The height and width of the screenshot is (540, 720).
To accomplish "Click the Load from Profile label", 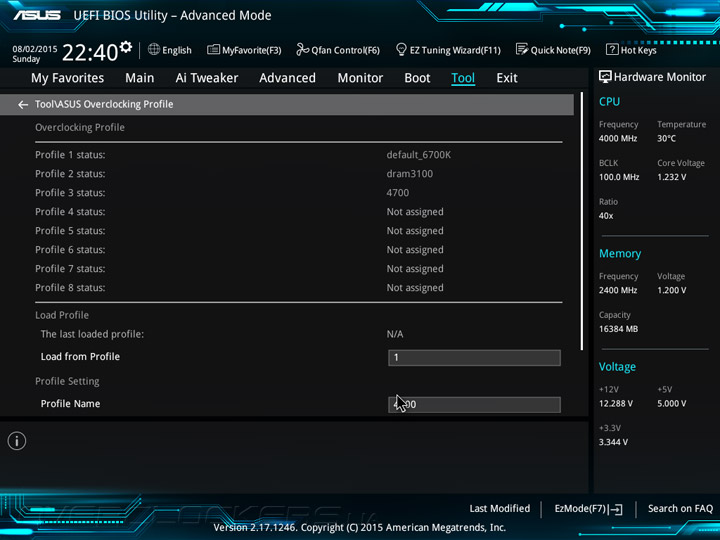I will [80, 356].
